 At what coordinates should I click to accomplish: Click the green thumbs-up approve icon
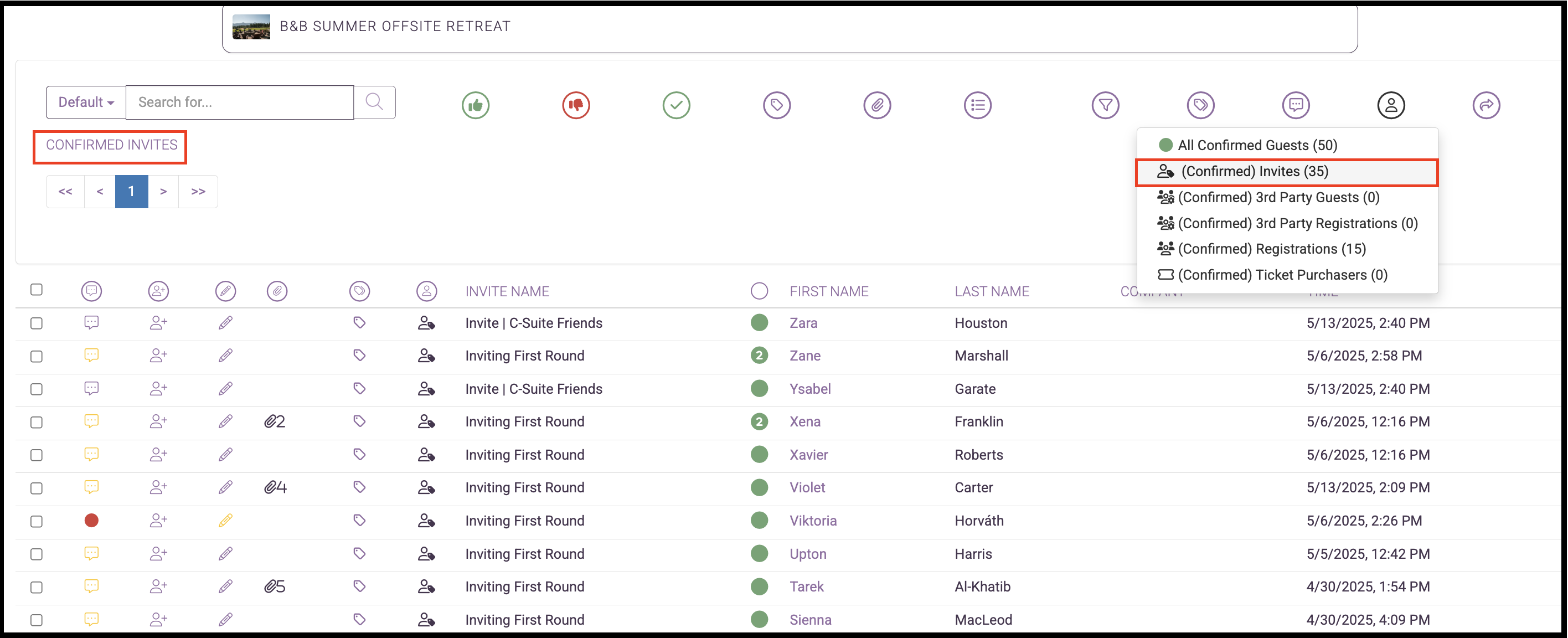pyautogui.click(x=476, y=105)
